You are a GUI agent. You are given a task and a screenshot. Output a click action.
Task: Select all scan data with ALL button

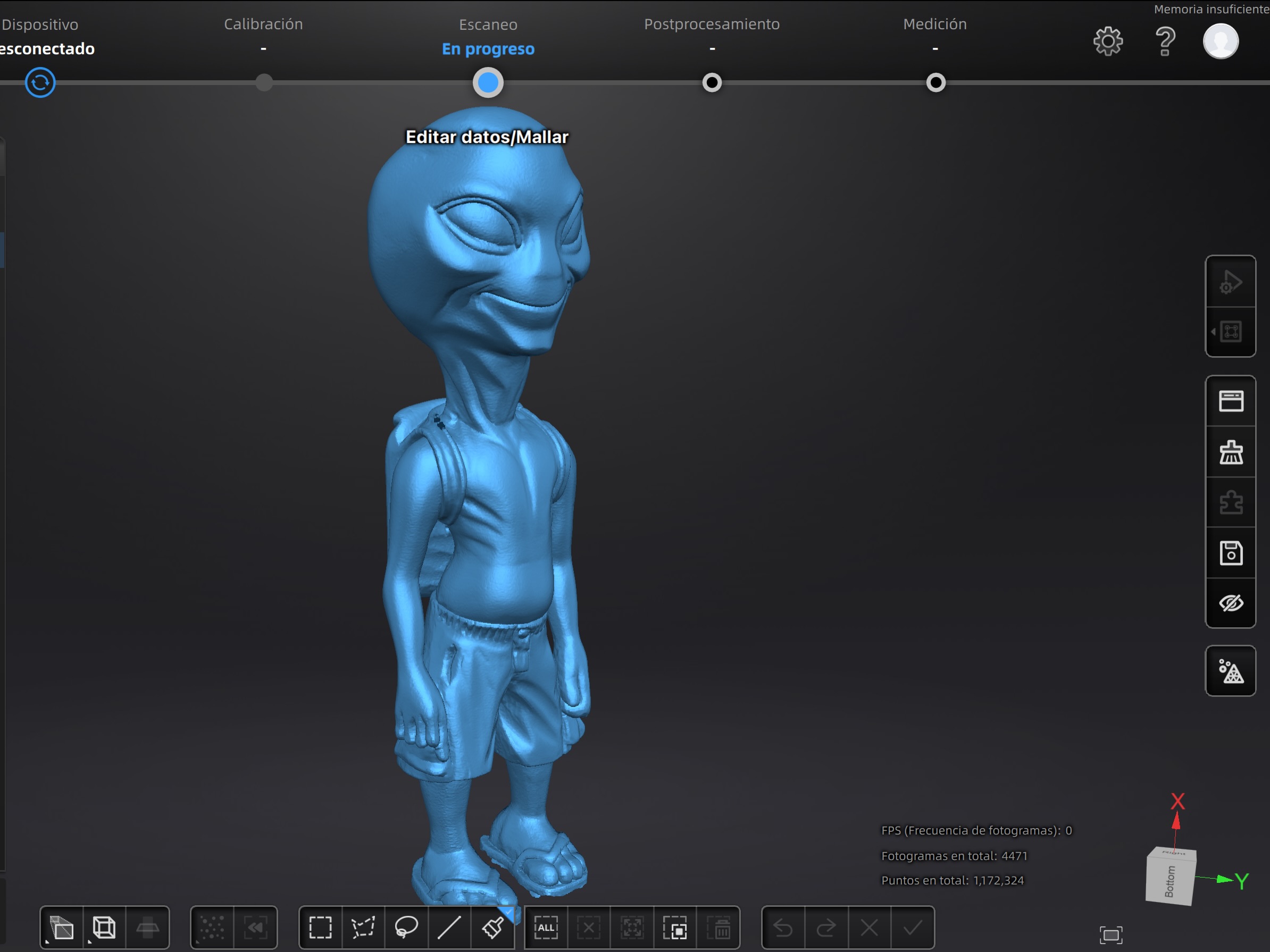pos(546,928)
